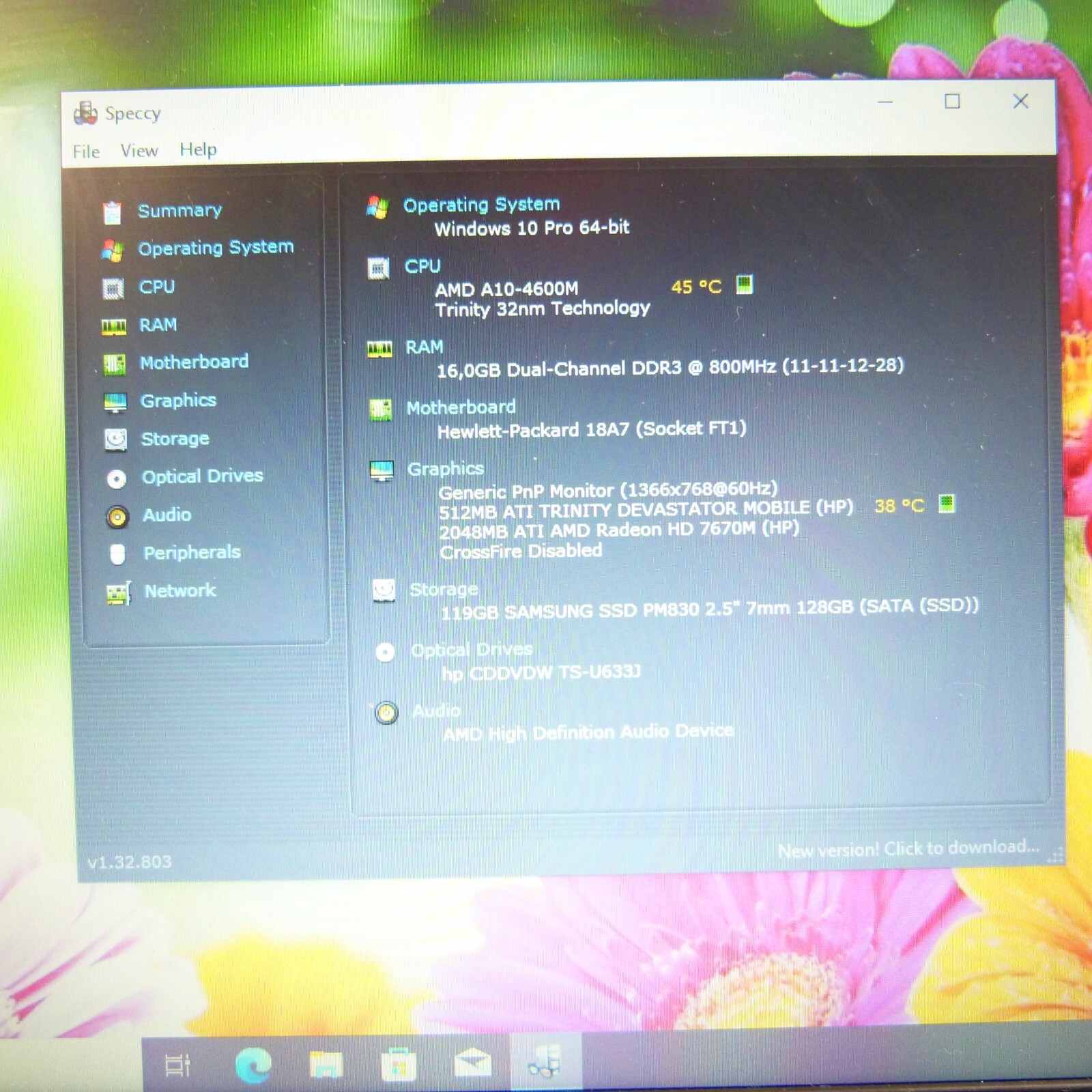Open the Help menu
This screenshot has width=1092, height=1092.
[x=198, y=149]
